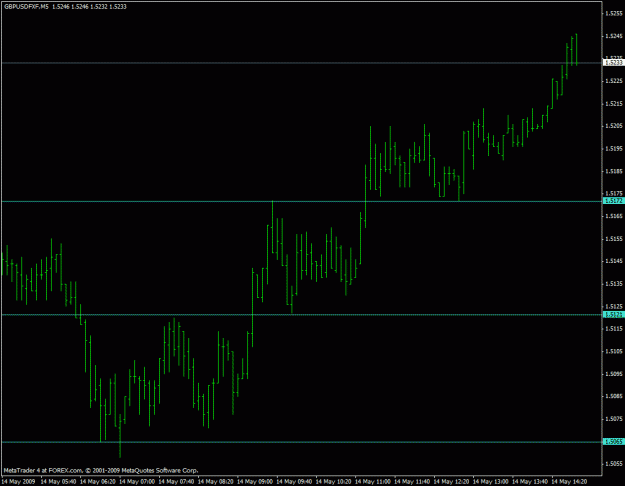Click the 14 May 13:40 time label

530,482
